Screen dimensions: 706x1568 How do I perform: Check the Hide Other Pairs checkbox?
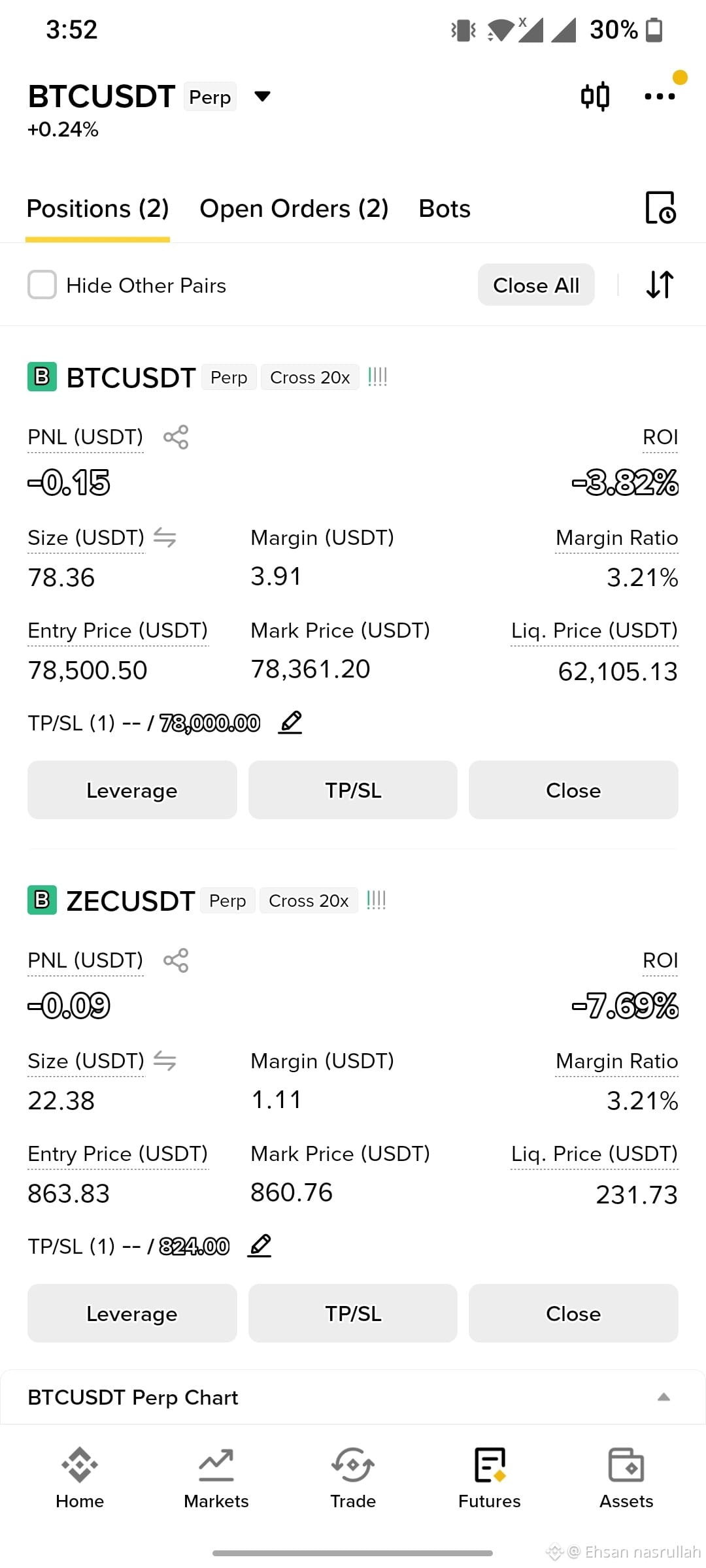[x=42, y=285]
